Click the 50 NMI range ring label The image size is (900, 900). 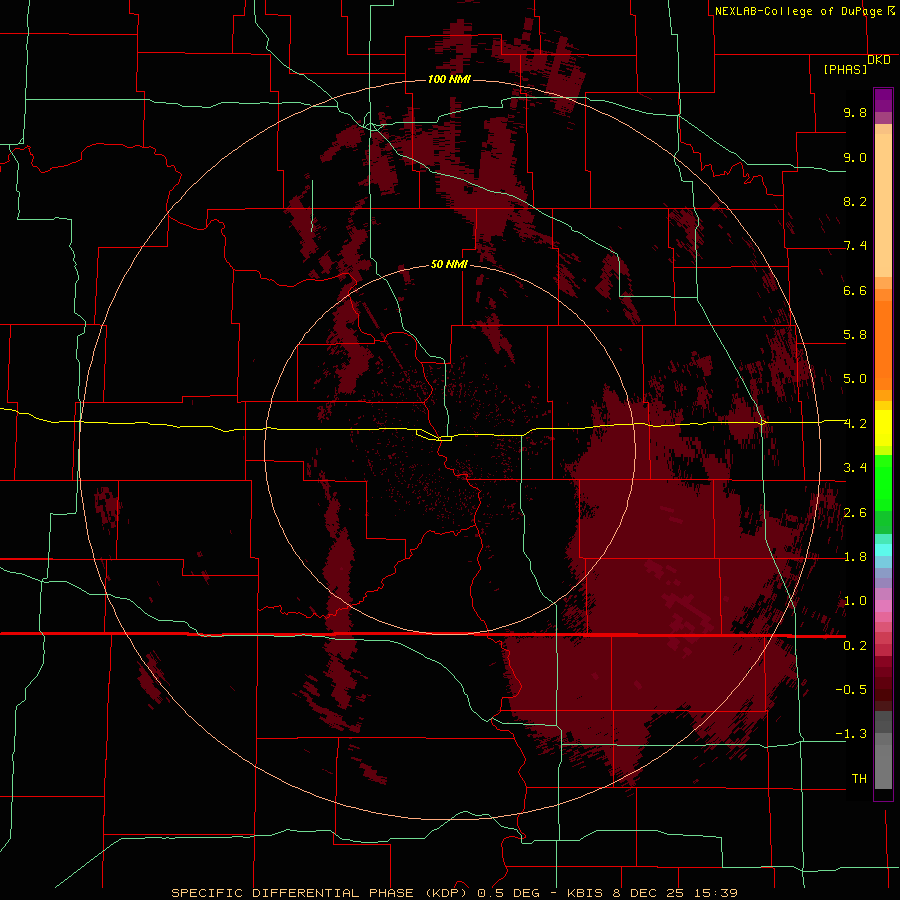coord(449,264)
